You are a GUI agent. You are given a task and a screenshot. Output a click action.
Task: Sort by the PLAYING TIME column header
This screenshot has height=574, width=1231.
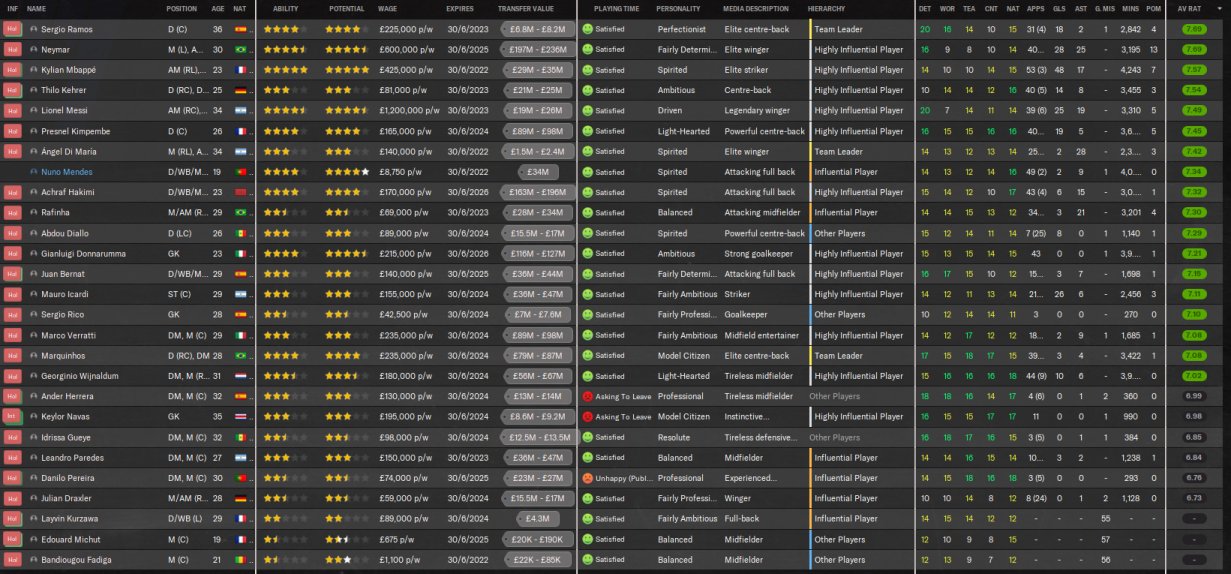(x=616, y=9)
